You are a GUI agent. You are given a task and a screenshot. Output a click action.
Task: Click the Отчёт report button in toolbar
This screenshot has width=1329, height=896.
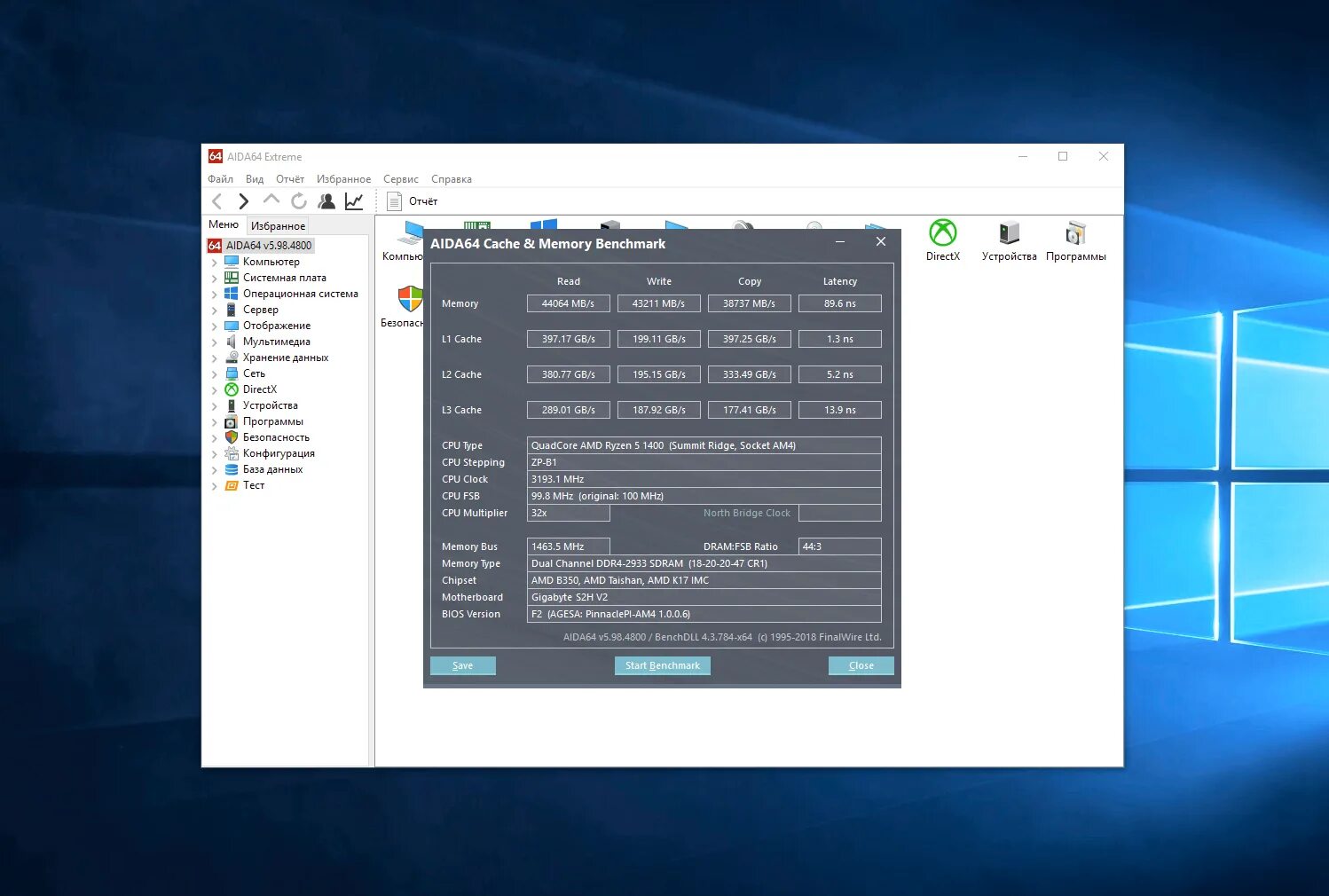(413, 201)
